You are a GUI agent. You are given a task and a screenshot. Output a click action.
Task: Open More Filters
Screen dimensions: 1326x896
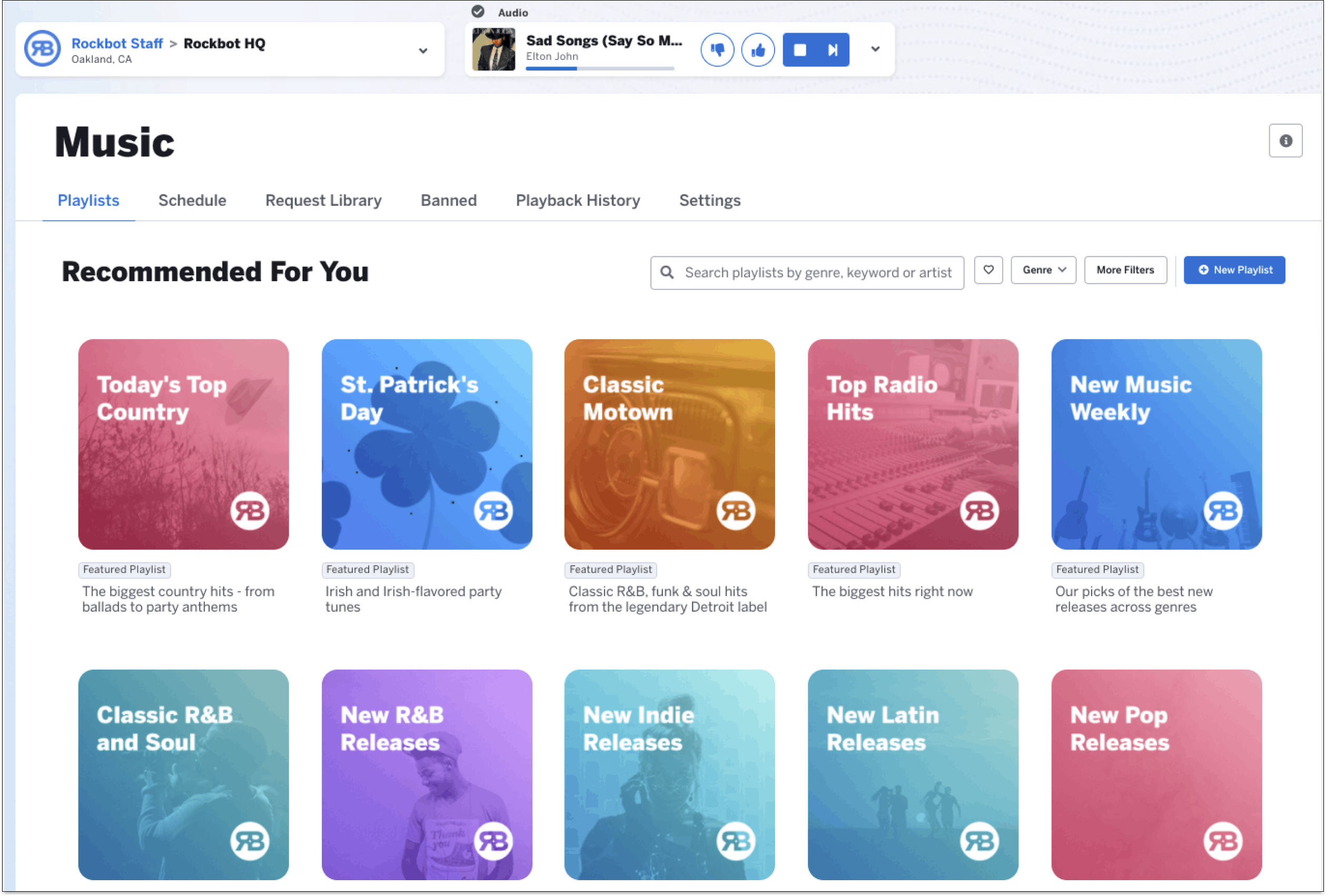1125,271
